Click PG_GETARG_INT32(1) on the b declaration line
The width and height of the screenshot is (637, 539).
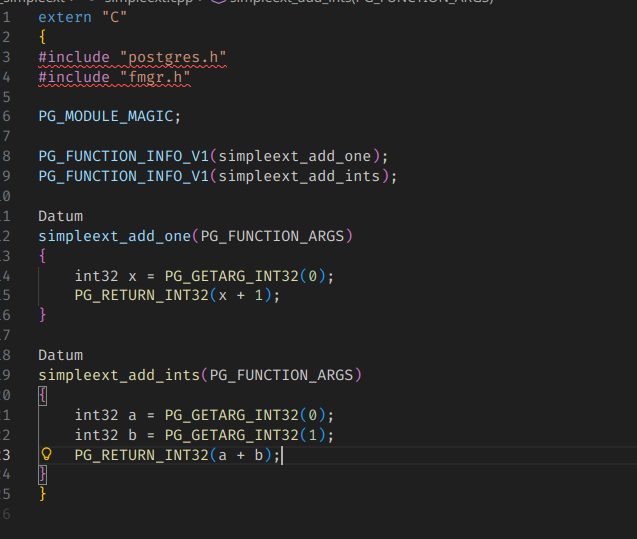[249, 435]
